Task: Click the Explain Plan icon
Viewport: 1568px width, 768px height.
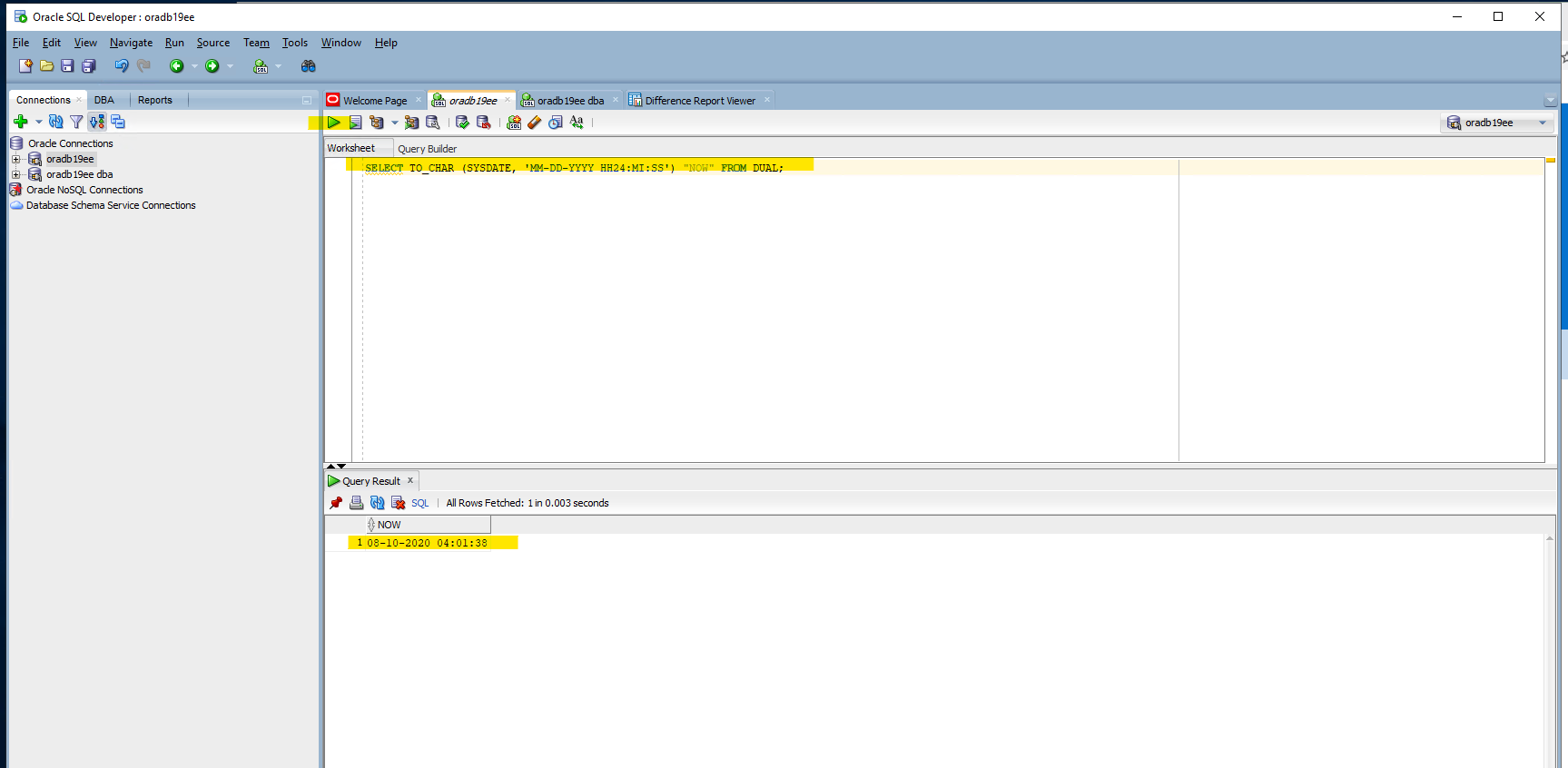Action: [377, 123]
